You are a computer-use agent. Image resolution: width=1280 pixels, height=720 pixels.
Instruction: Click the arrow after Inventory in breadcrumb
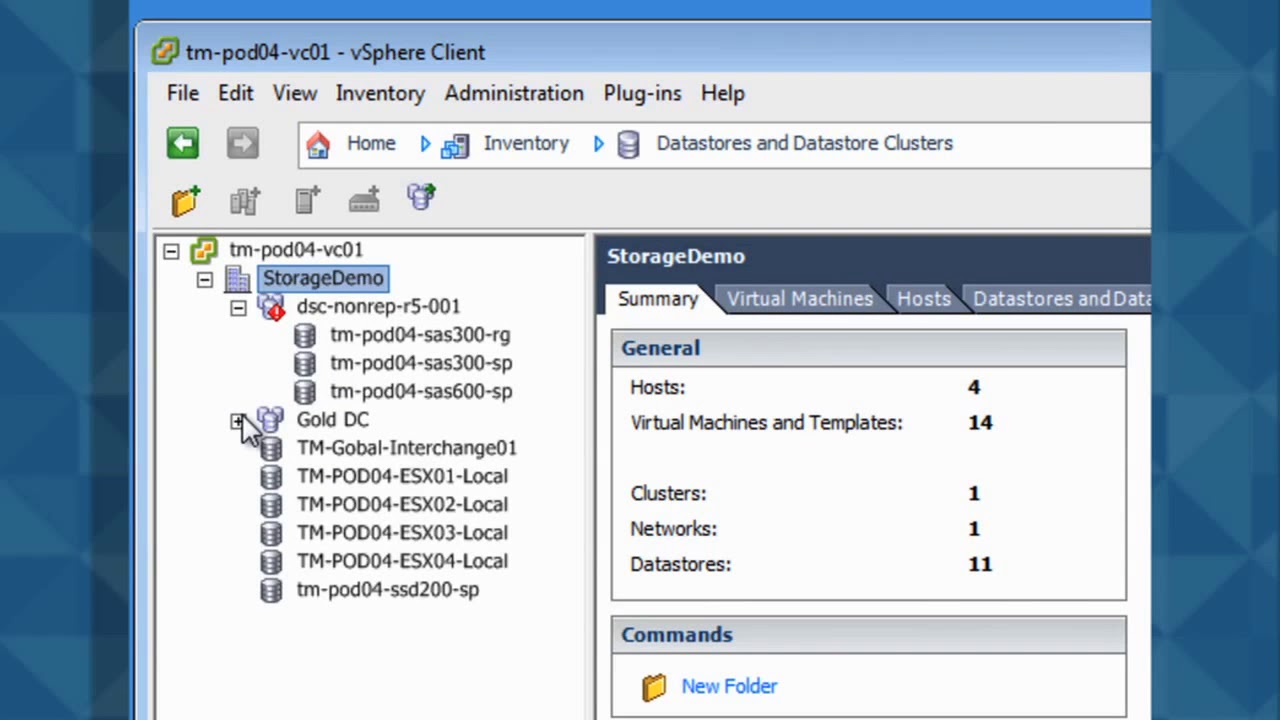[598, 144]
